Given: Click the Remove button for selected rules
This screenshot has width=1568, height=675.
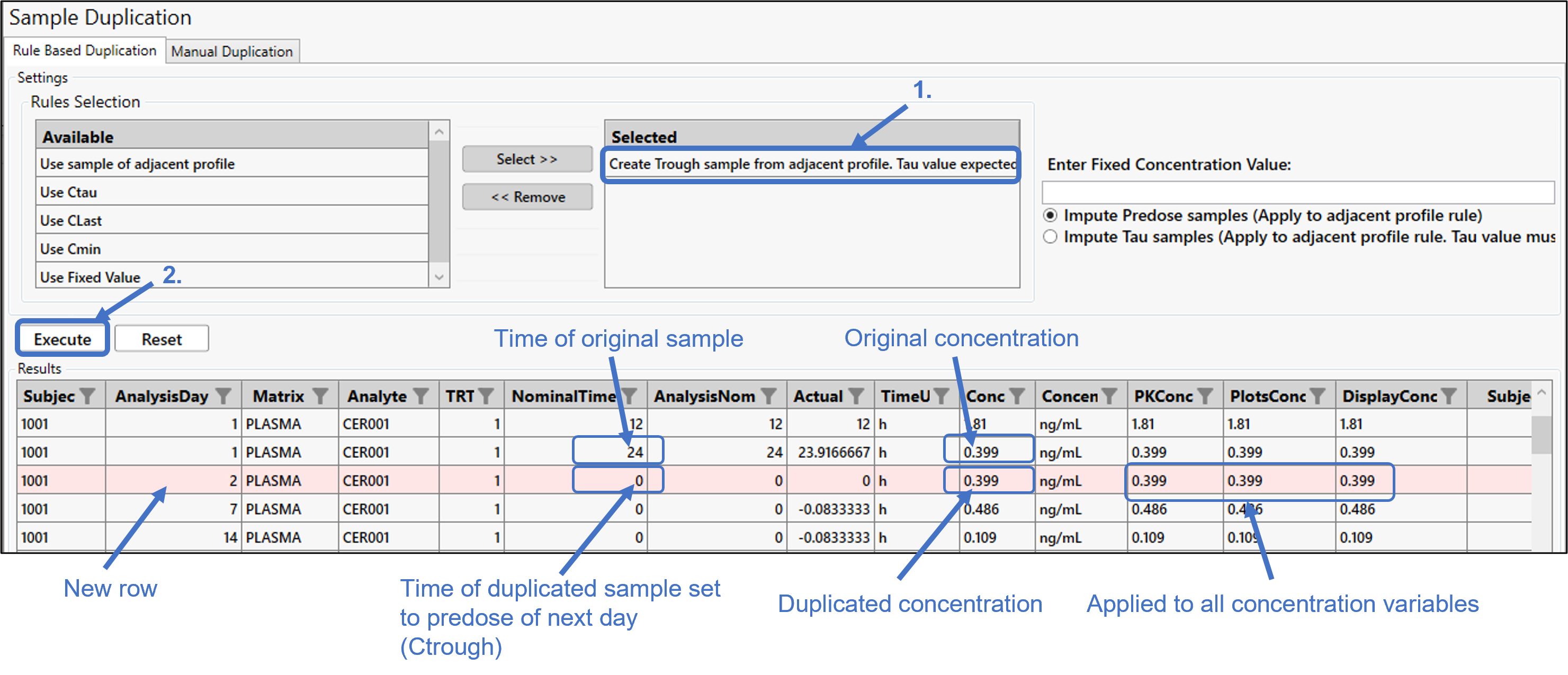Looking at the screenshot, I should click(x=527, y=196).
